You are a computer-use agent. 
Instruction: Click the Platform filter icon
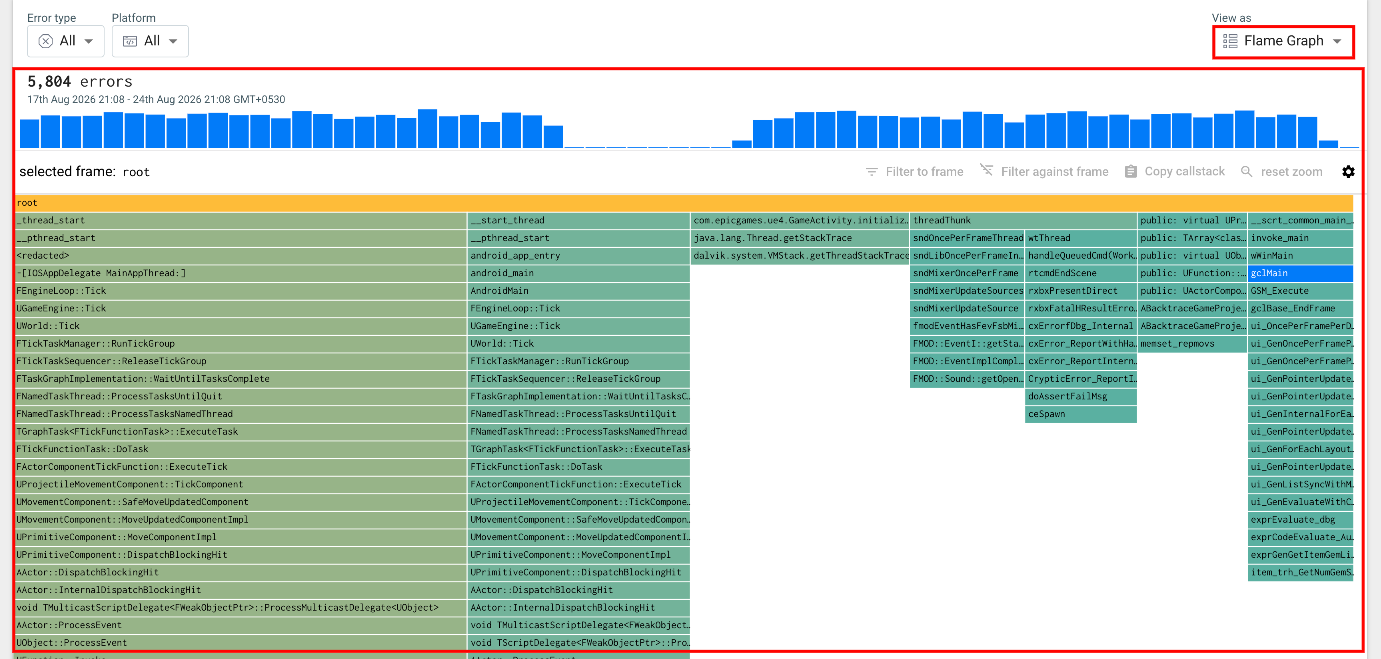(130, 41)
